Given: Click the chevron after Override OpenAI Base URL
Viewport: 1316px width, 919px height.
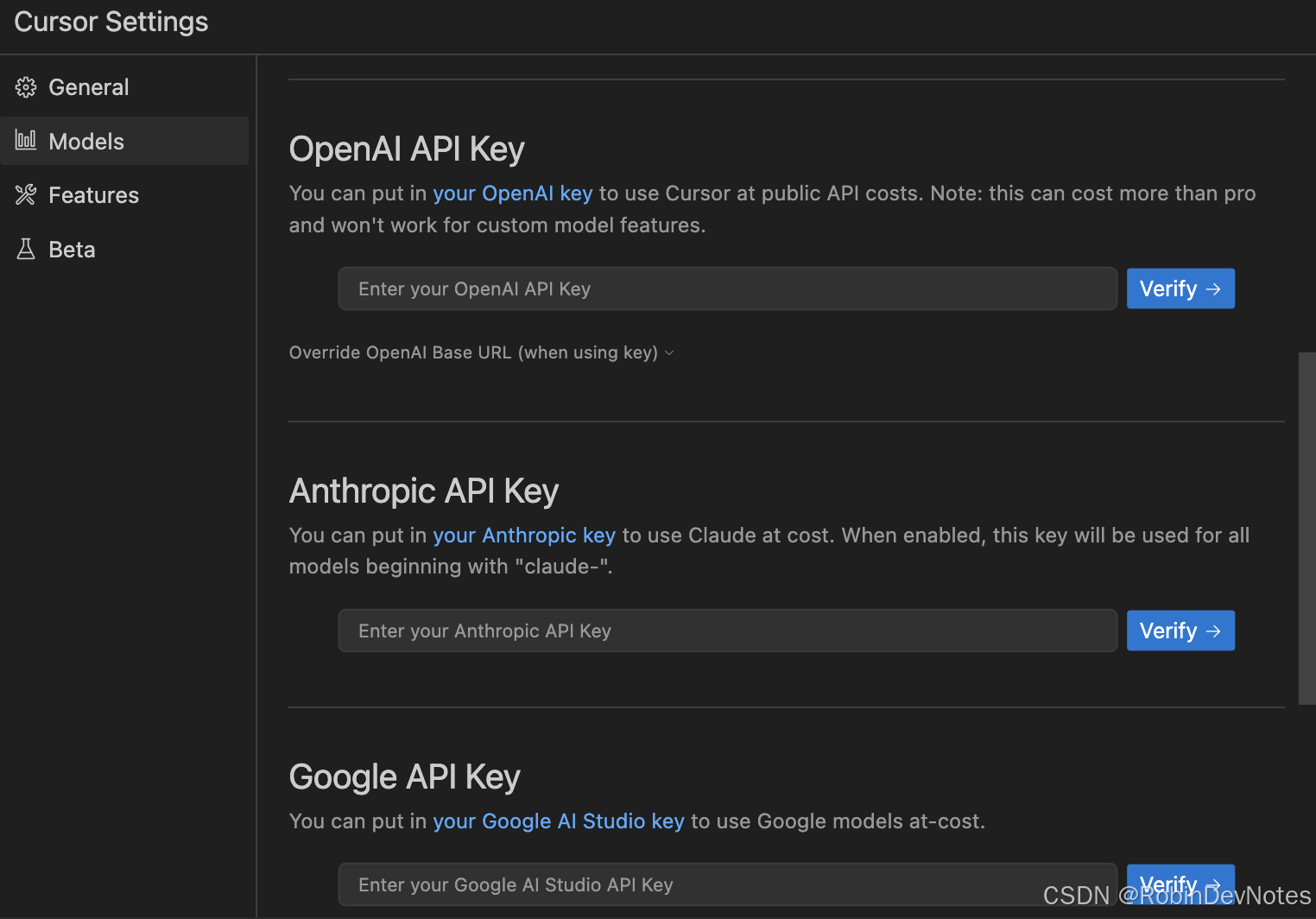Looking at the screenshot, I should 669,353.
